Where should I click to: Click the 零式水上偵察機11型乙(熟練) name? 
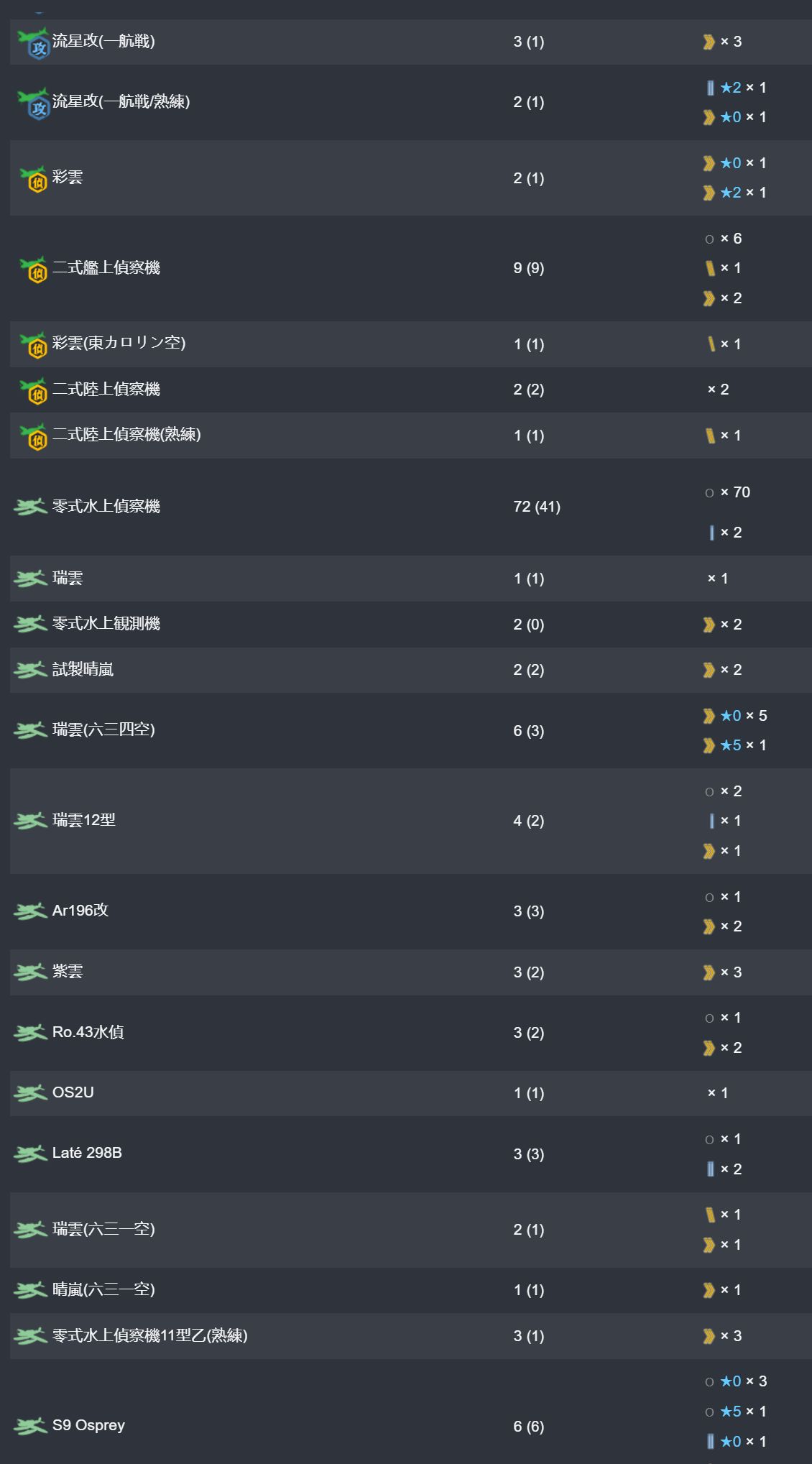(150, 1336)
